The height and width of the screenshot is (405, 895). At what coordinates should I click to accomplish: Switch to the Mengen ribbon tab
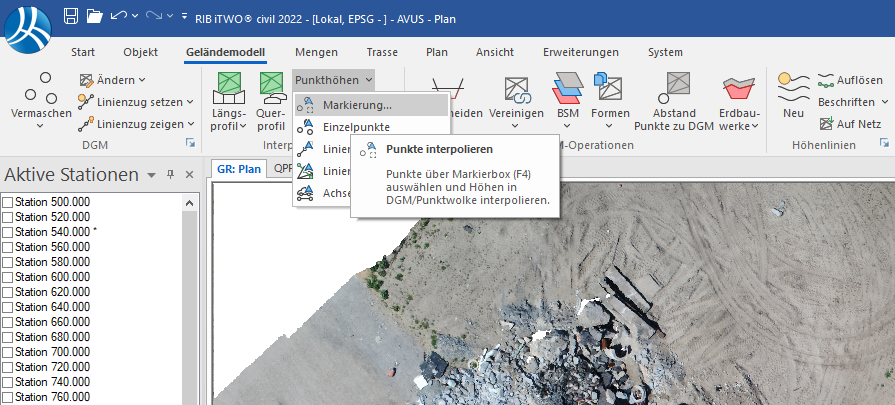click(316, 52)
